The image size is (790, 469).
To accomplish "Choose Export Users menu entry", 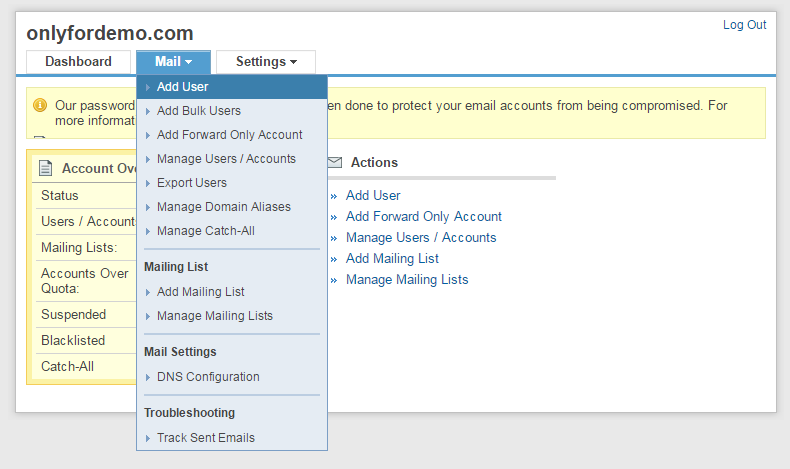I will 192,183.
